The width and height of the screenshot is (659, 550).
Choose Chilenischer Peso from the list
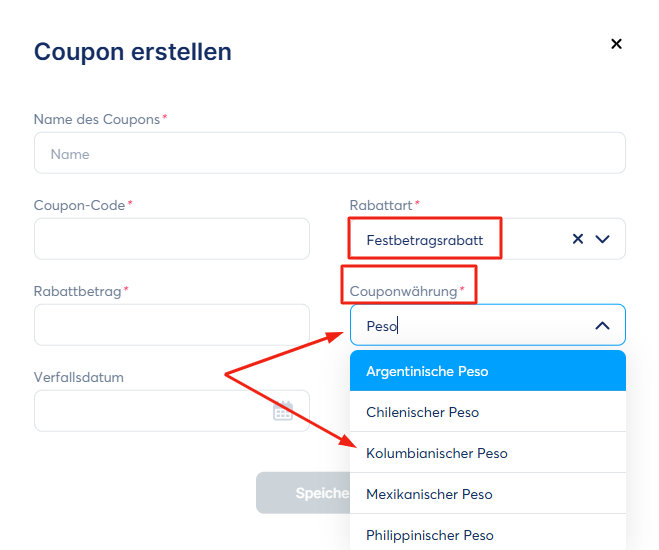click(488, 412)
